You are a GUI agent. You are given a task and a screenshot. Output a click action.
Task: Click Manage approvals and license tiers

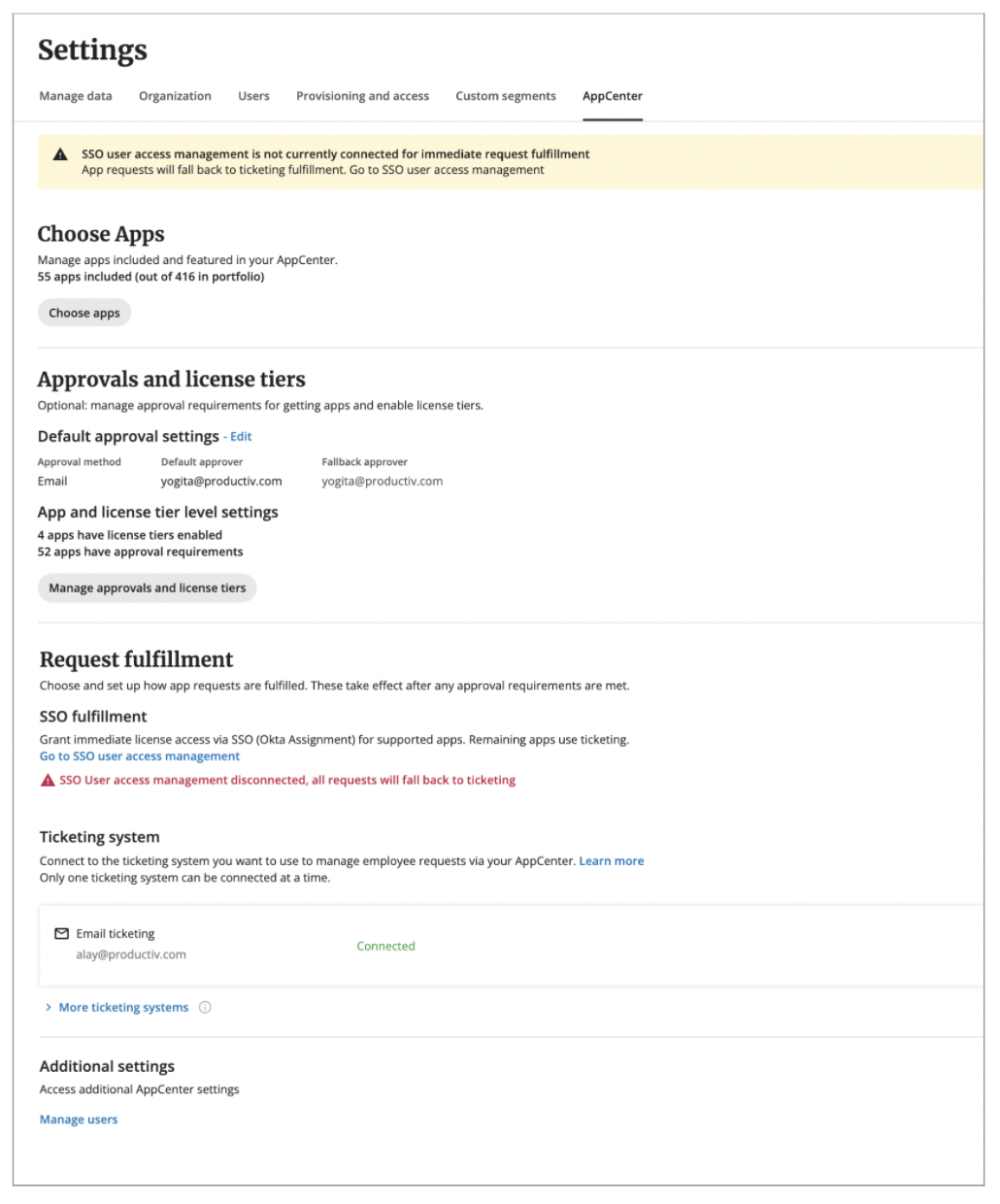tap(147, 587)
